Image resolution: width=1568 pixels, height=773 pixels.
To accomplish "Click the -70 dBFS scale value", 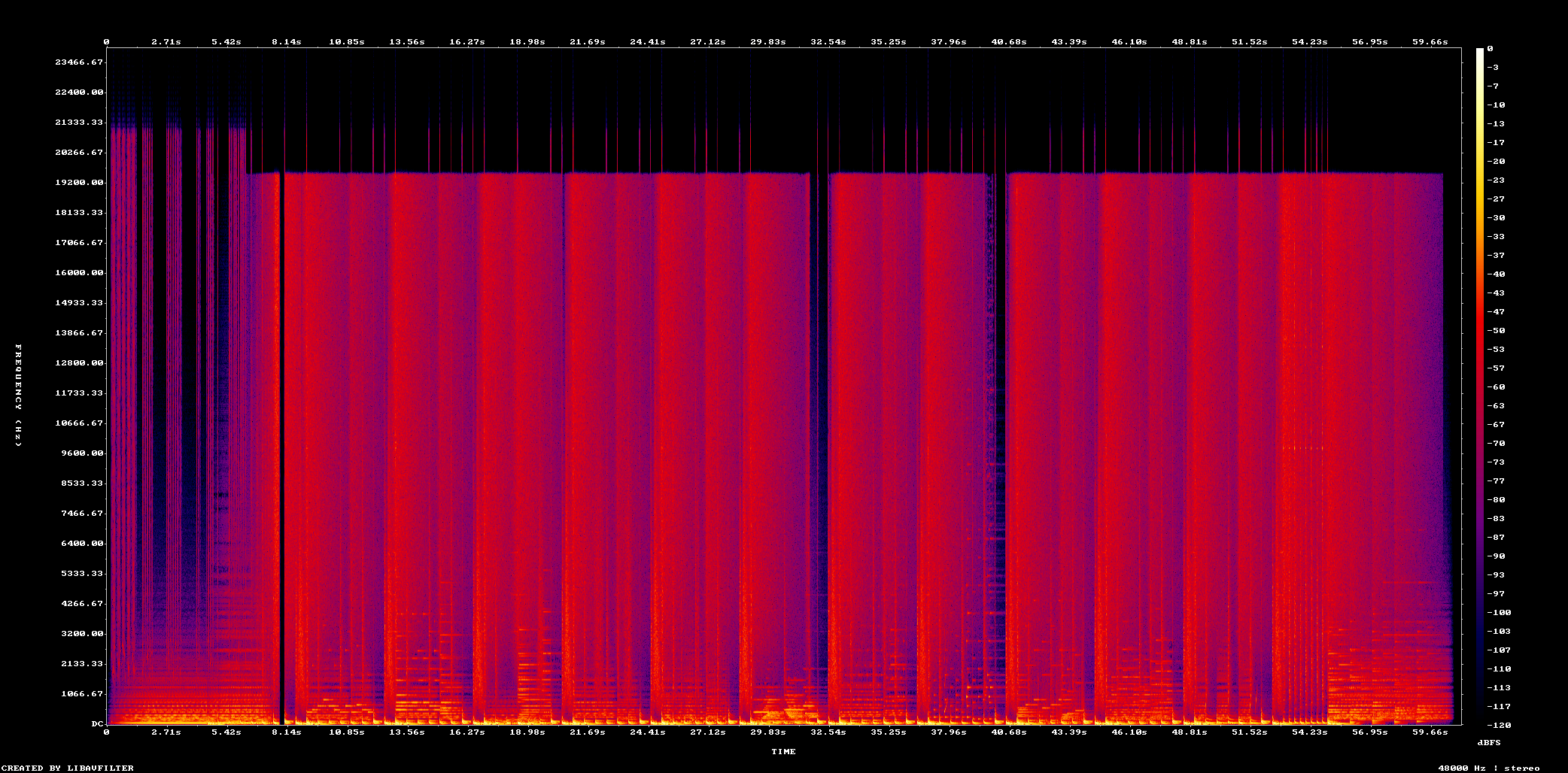I will (x=1496, y=444).
